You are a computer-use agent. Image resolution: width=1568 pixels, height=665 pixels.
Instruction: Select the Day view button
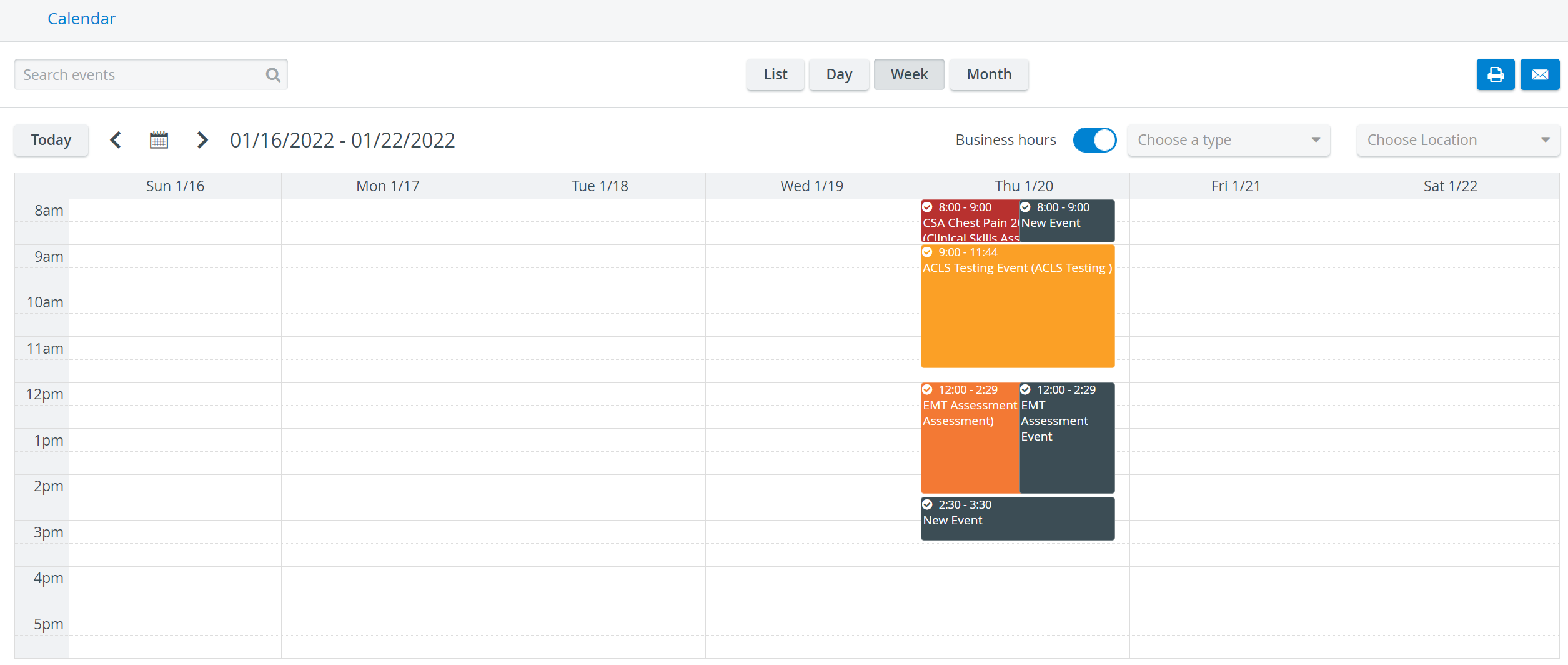coord(839,74)
